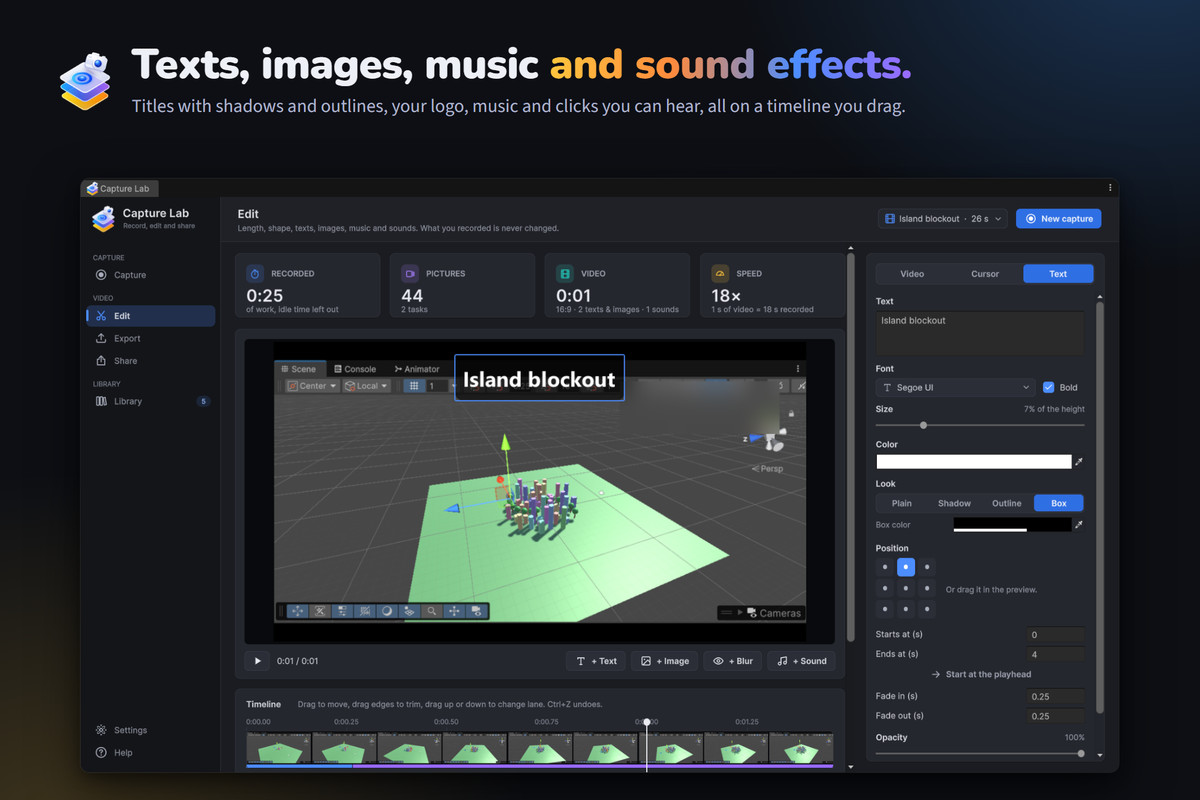1200x800 pixels.
Task: Set text position to the center dot
Action: pyautogui.click(x=906, y=588)
